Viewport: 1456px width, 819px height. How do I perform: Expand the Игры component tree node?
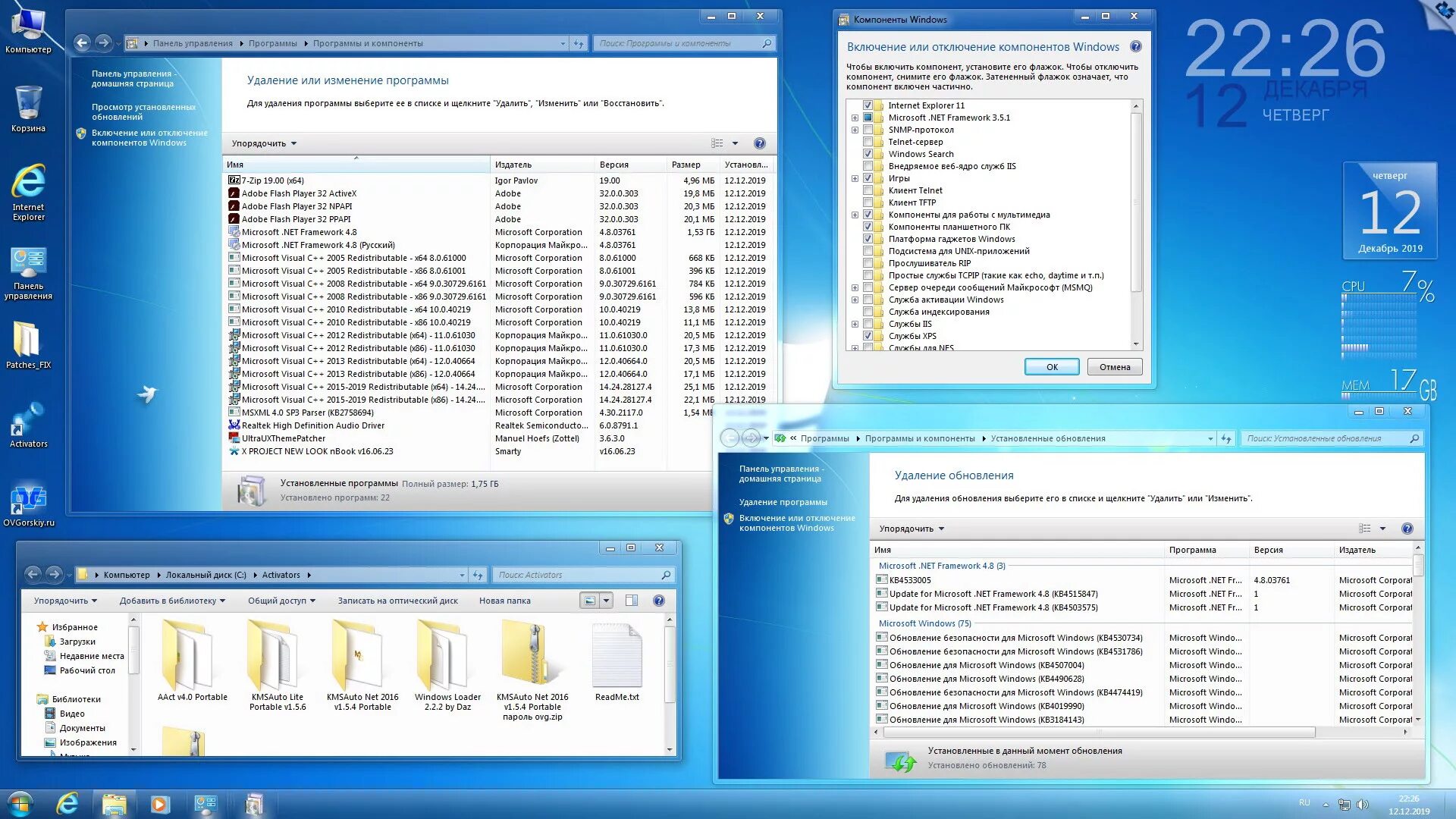tap(855, 178)
